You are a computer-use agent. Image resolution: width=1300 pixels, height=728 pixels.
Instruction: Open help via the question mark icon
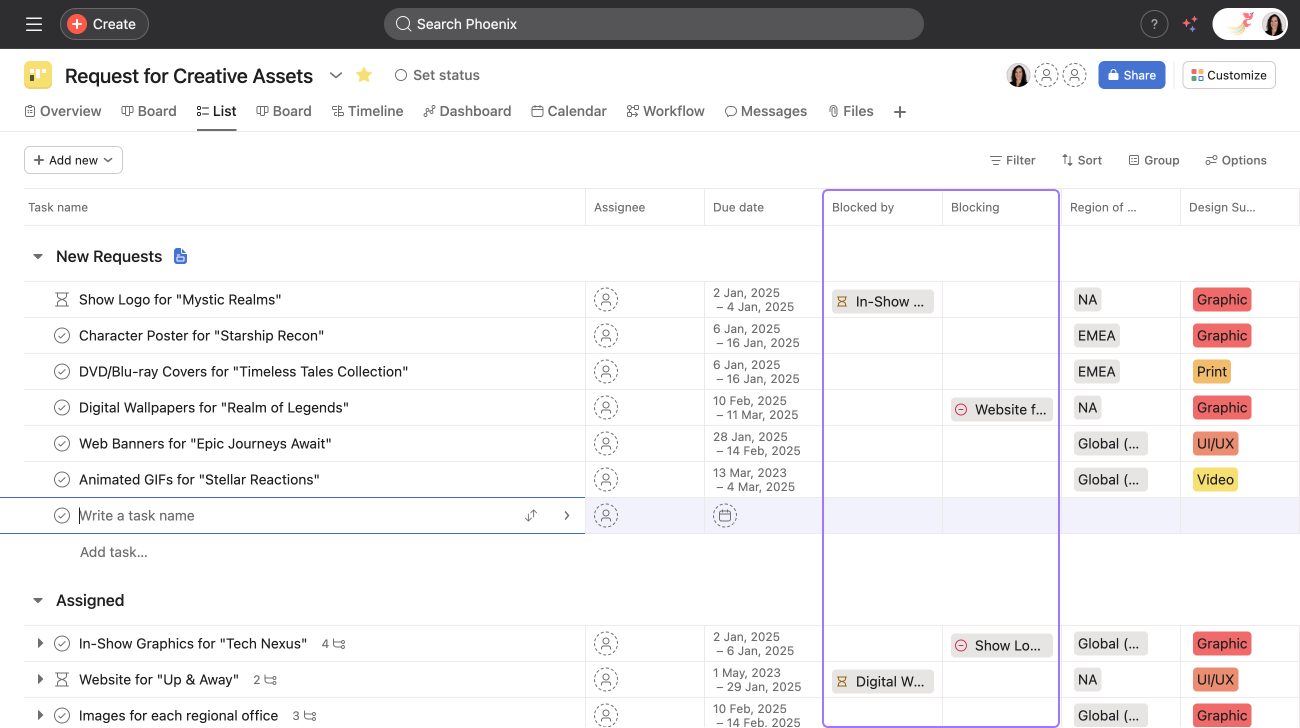(1154, 23)
